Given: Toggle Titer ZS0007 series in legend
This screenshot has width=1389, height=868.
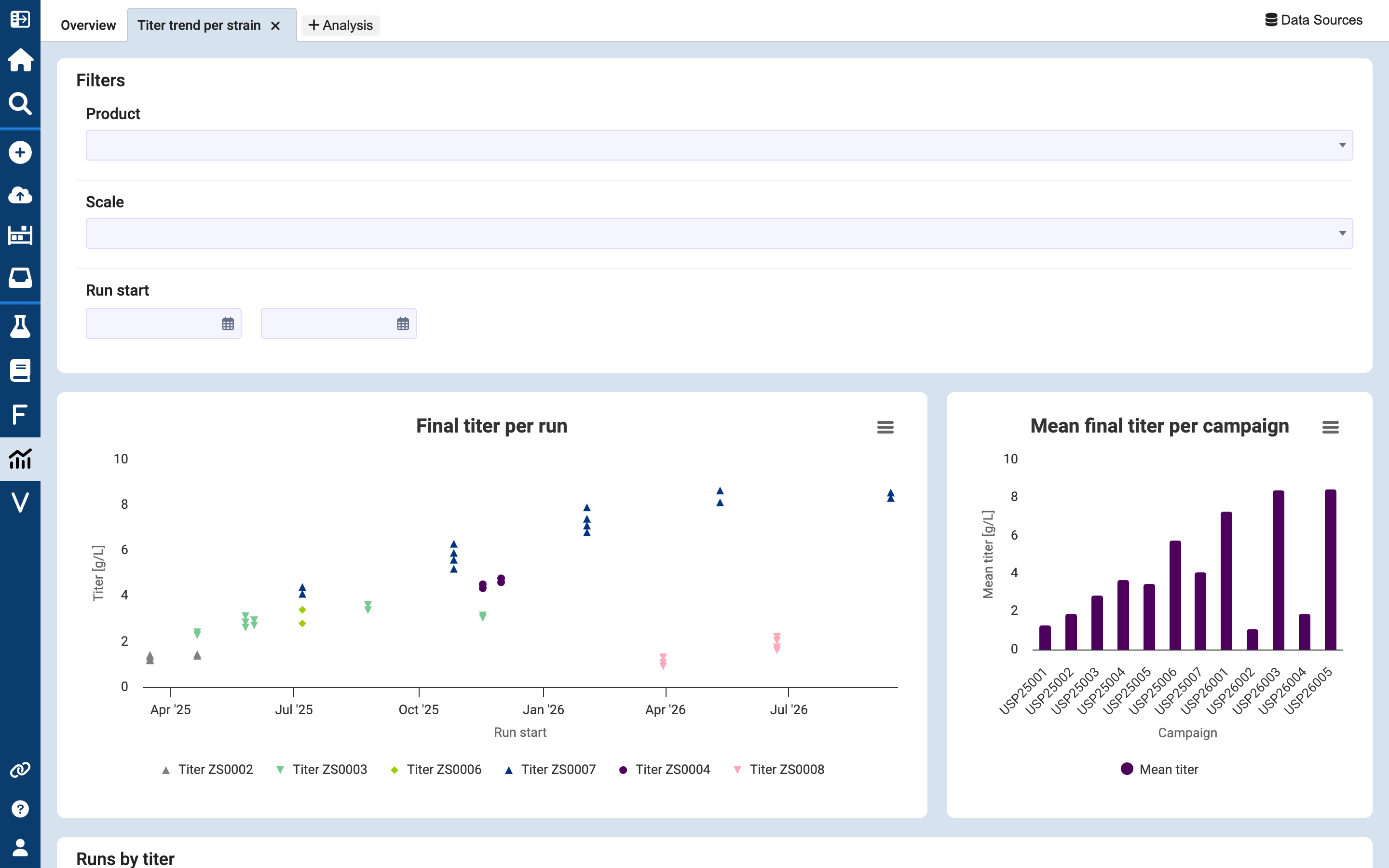Looking at the screenshot, I should [550, 770].
